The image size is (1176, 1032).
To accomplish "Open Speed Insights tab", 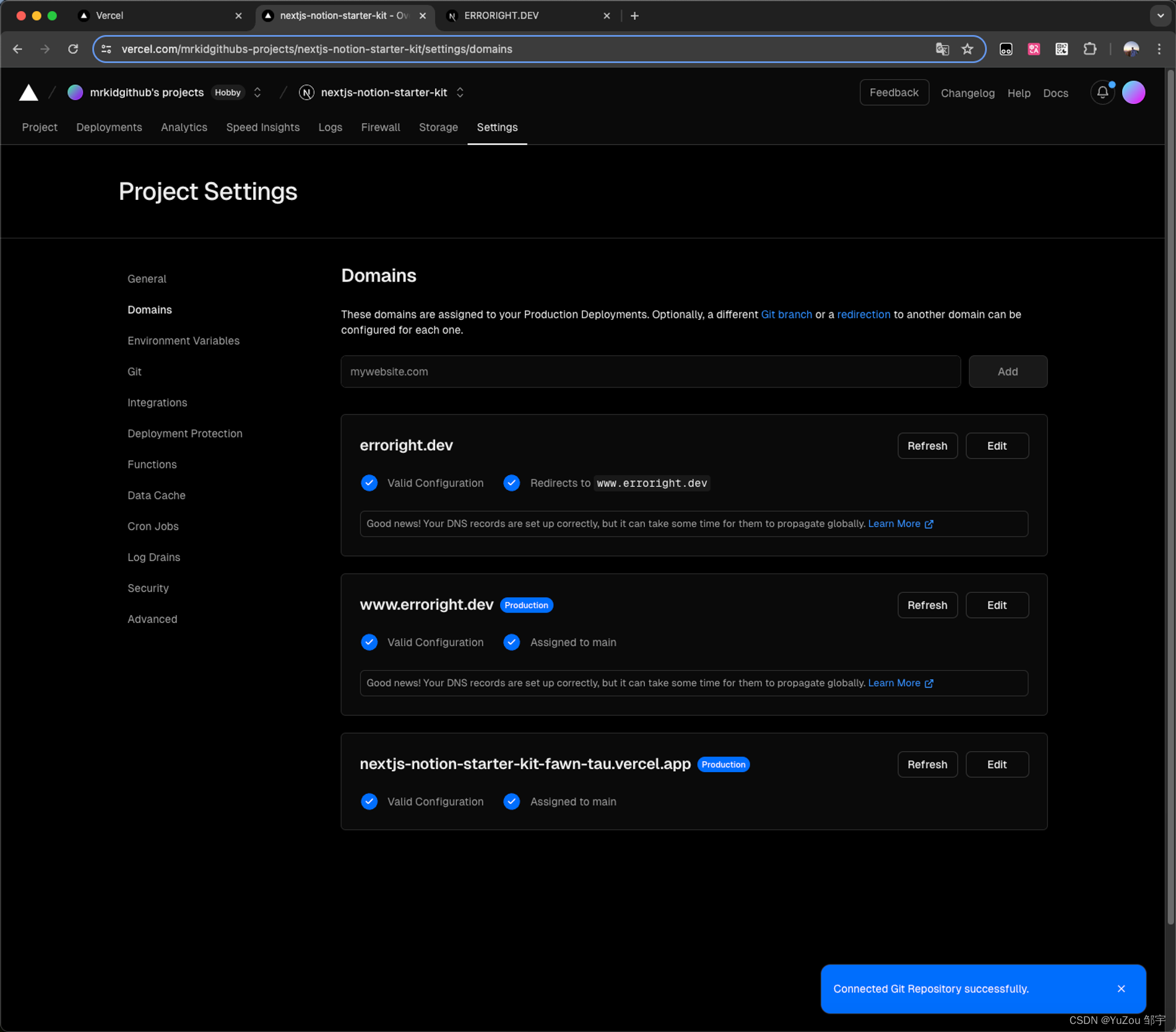I will pos(262,127).
